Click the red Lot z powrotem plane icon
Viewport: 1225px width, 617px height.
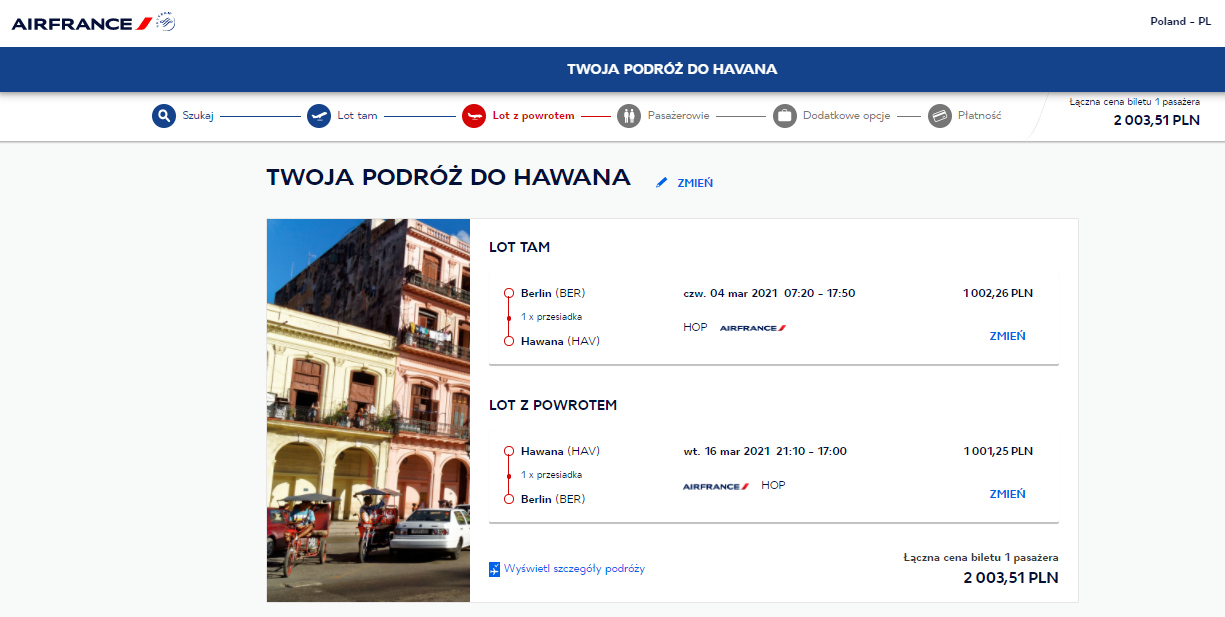tap(474, 116)
